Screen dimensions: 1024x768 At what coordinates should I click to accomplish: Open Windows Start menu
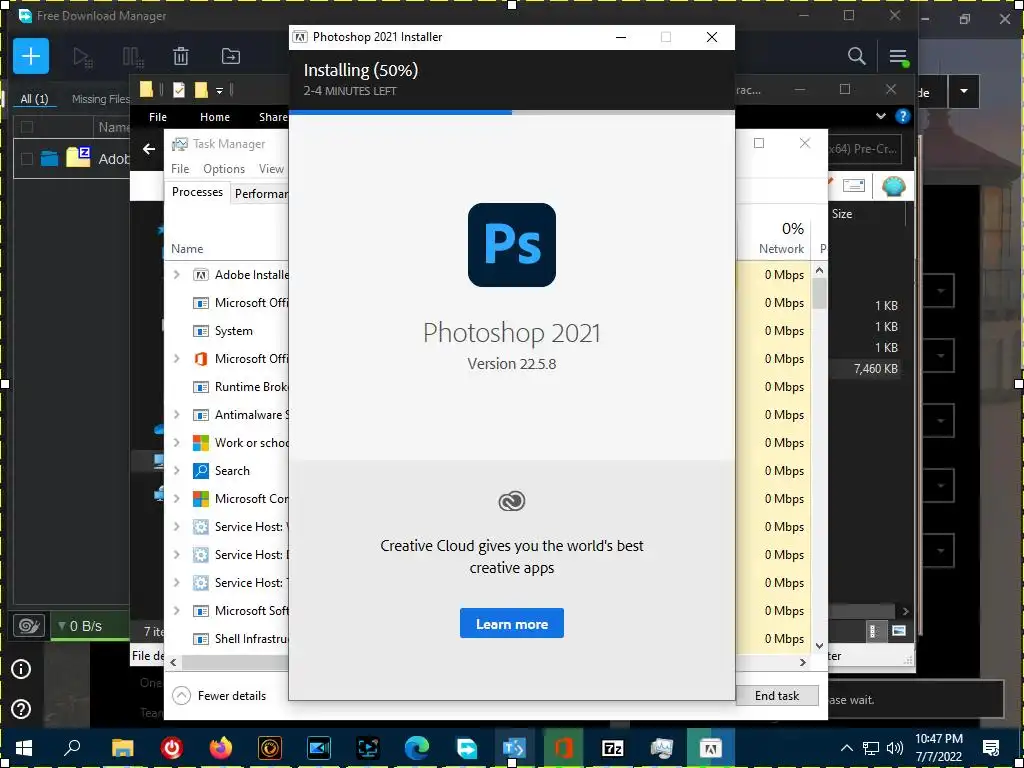pos(24,748)
